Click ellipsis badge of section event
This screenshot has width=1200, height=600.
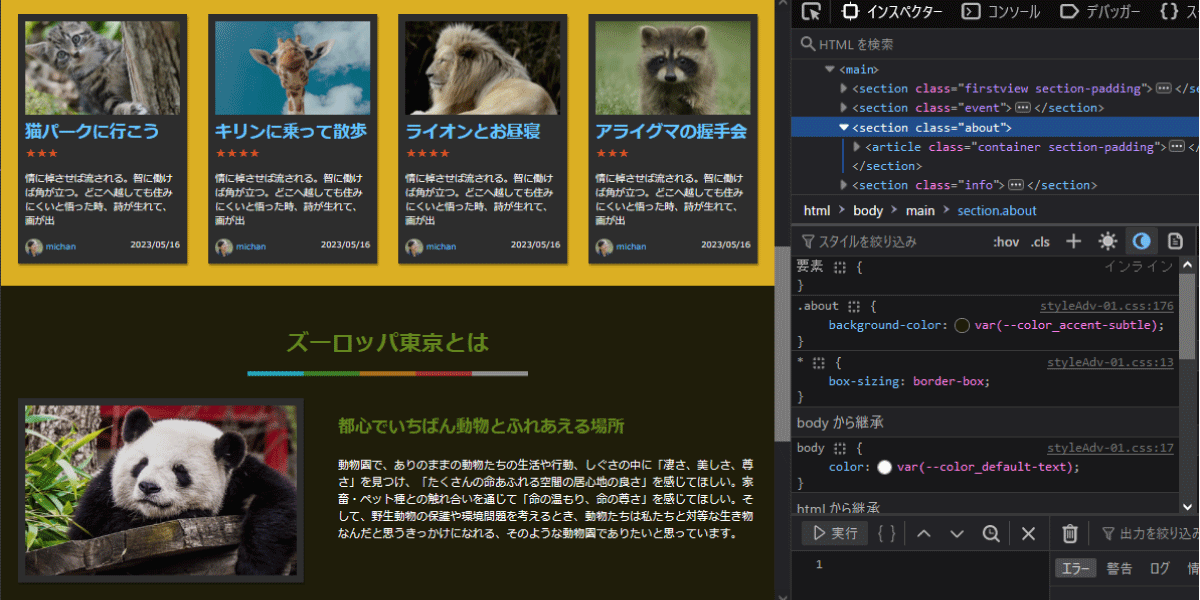1023,108
